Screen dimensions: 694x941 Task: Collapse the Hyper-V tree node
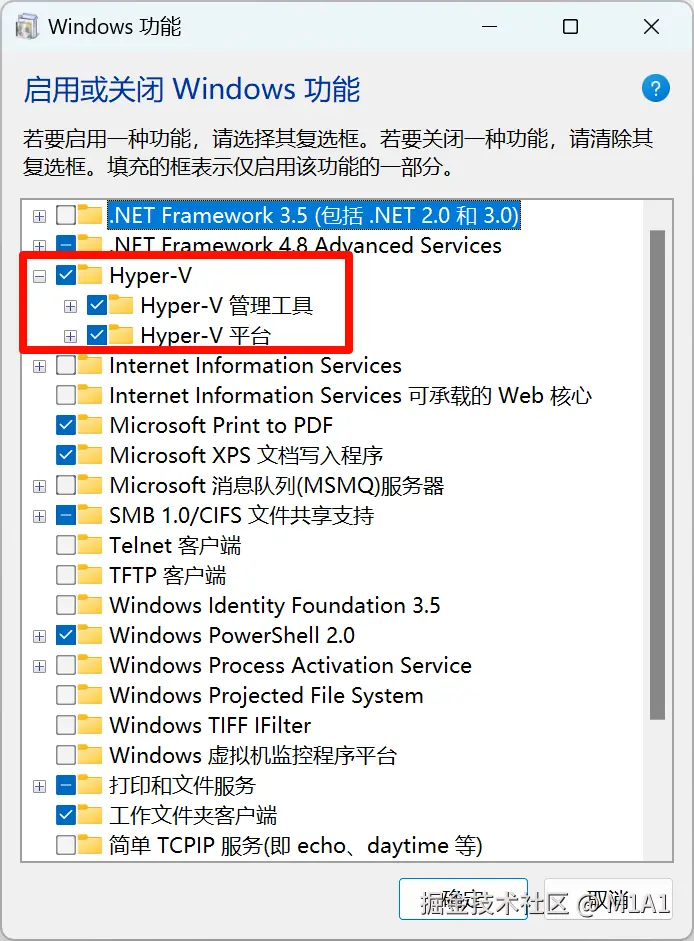tap(40, 275)
